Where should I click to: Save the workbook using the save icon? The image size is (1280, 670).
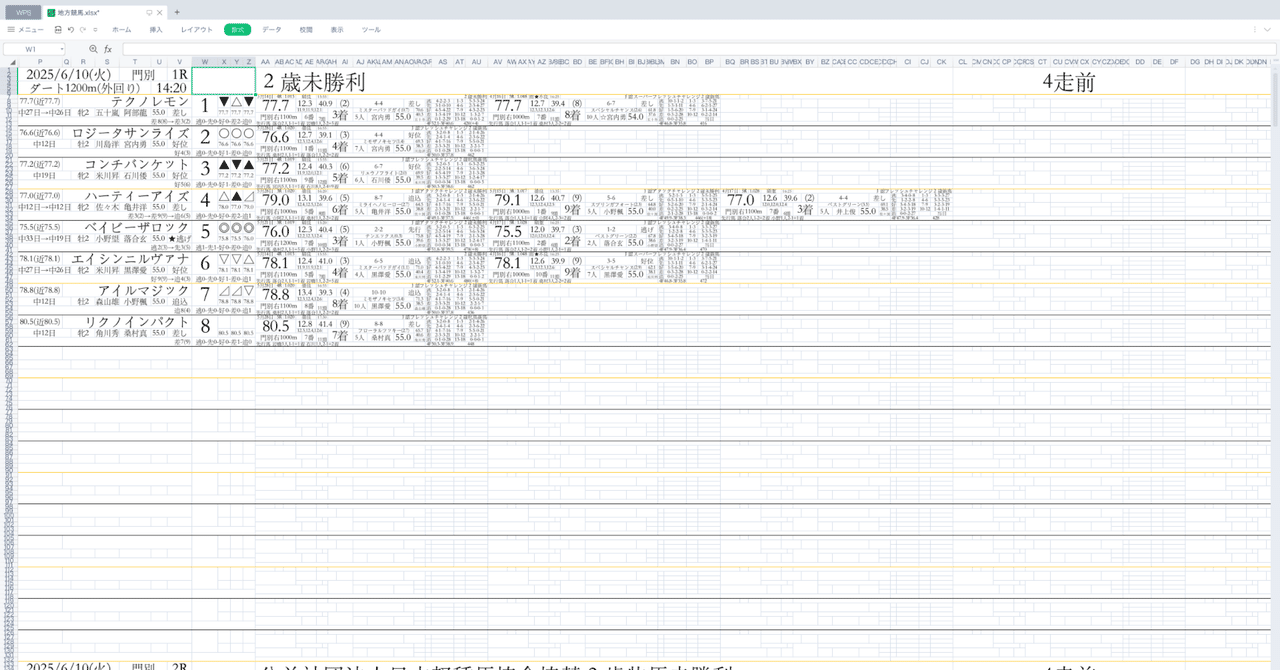58,30
